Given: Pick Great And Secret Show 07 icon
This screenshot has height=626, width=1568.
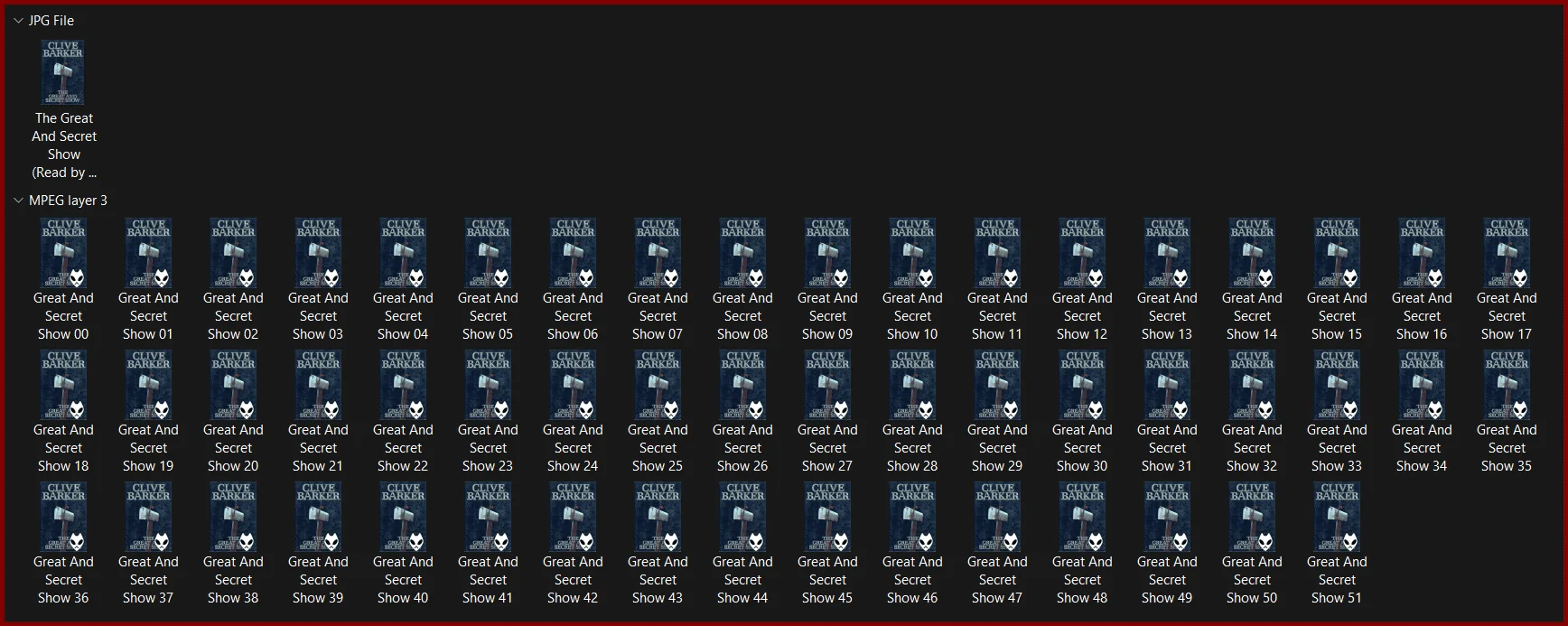Looking at the screenshot, I should [658, 253].
